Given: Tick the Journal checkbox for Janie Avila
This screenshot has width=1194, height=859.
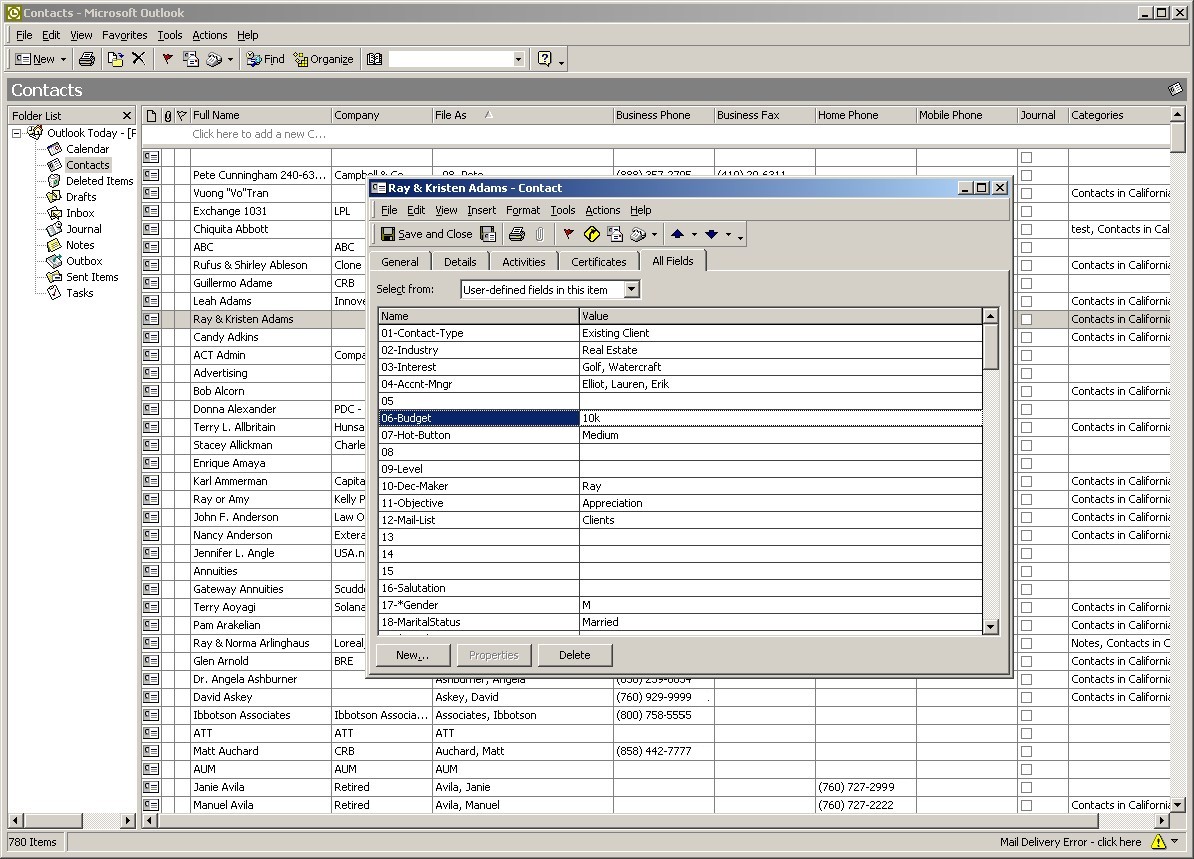Looking at the screenshot, I should [1026, 788].
